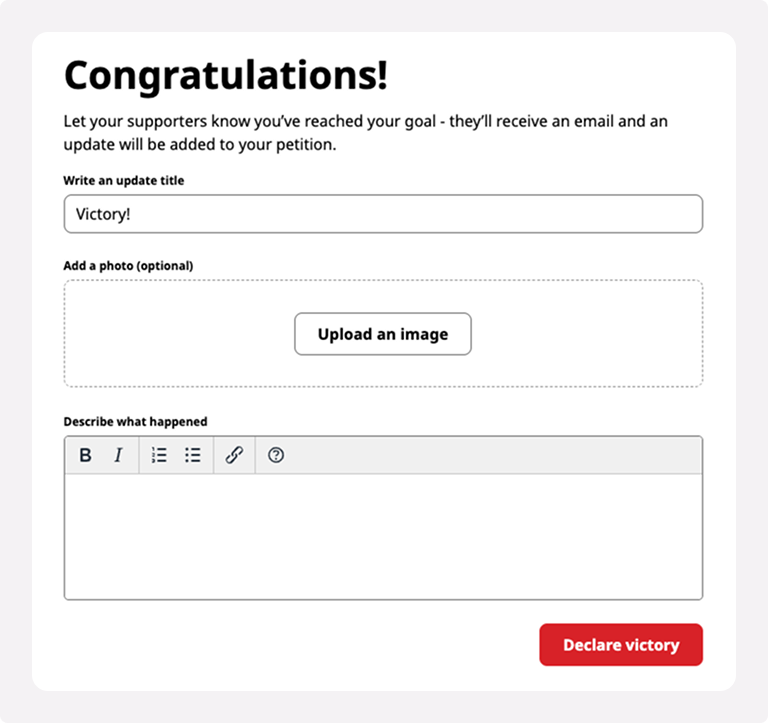Click the insert link chain icon

(x=234, y=455)
